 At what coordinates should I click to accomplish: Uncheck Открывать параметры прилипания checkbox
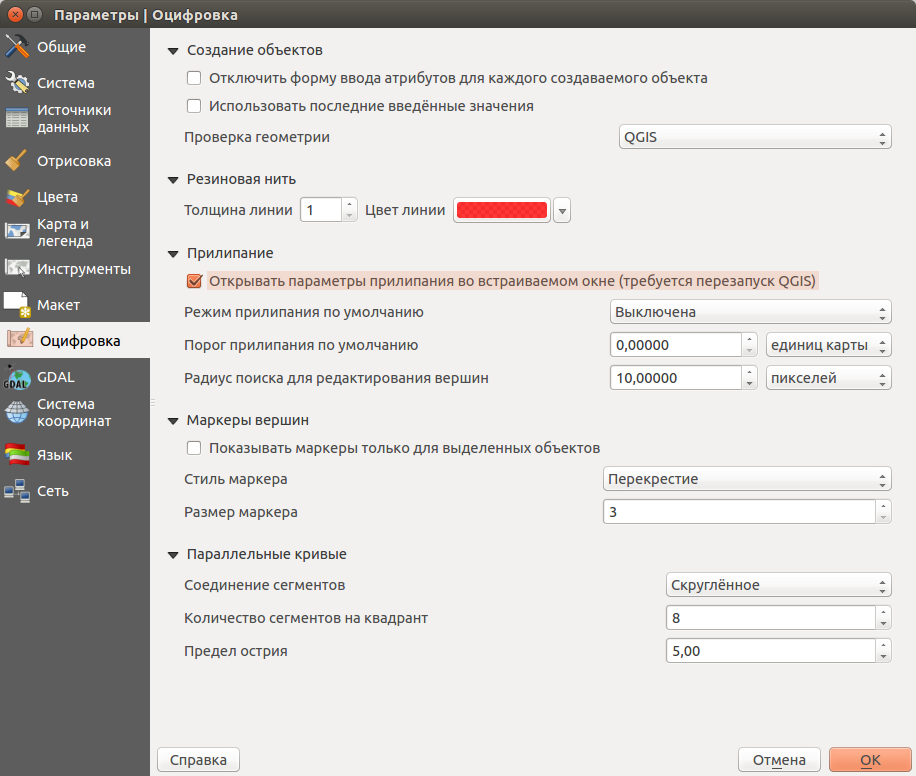coord(194,282)
